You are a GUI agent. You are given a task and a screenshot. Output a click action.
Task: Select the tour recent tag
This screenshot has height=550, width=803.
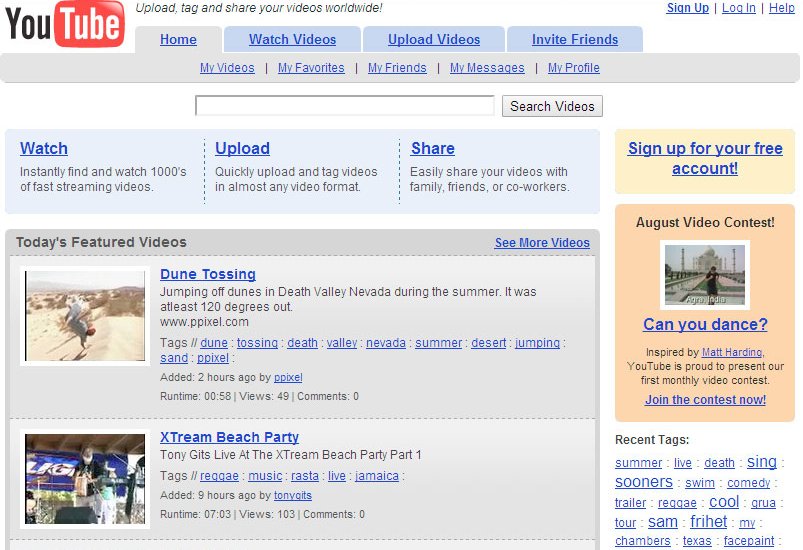[x=625, y=523]
